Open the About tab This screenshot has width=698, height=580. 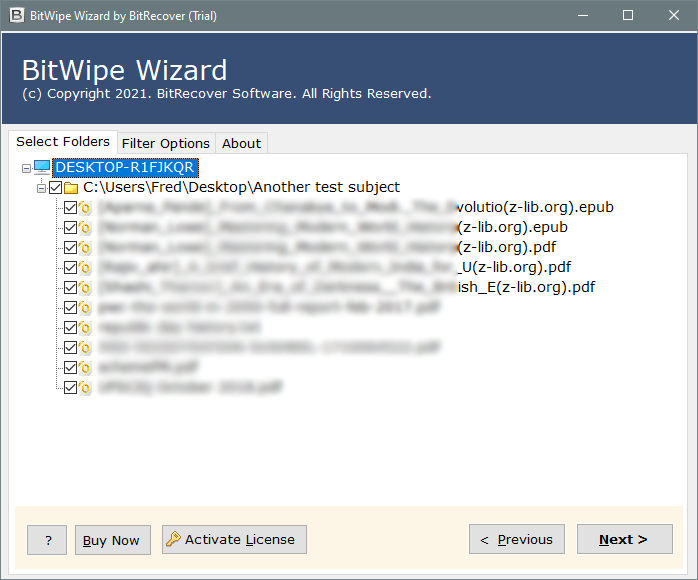pos(241,143)
